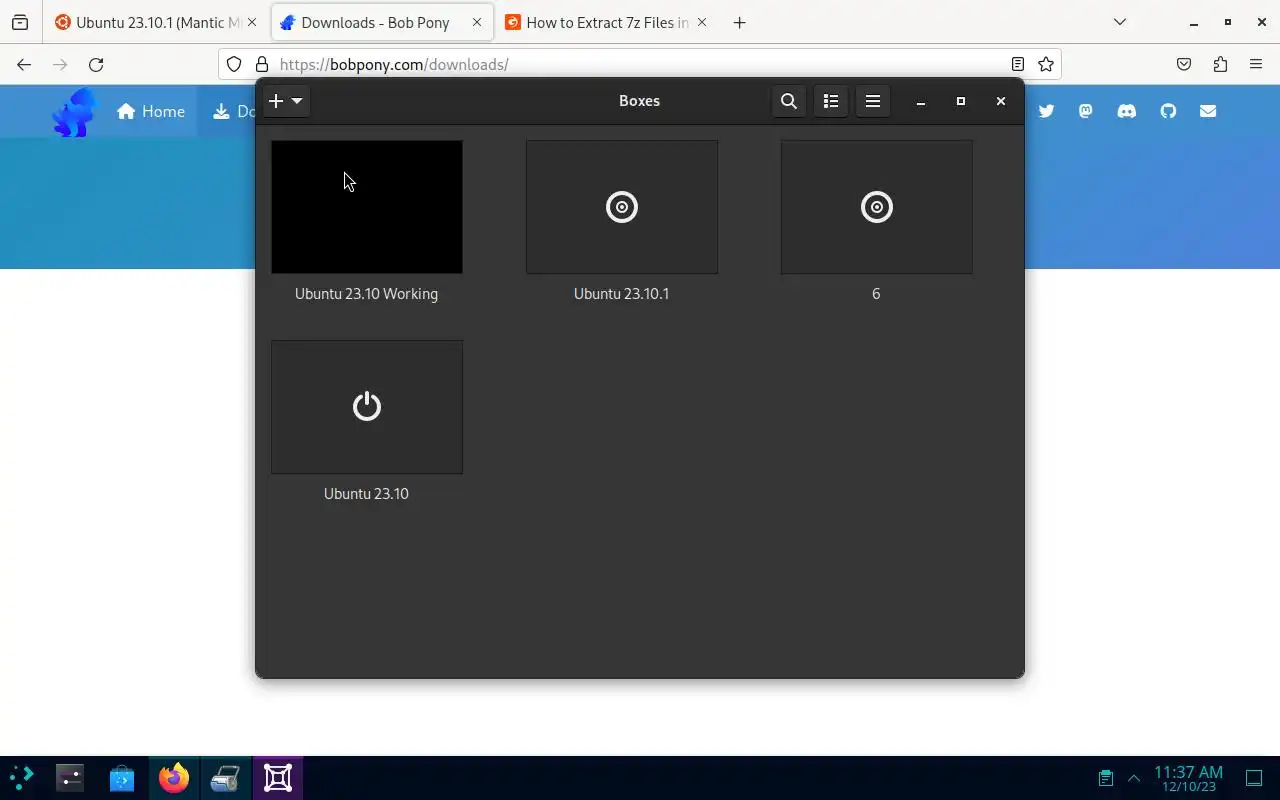Open Bob Pony Discord link

coord(1127,111)
